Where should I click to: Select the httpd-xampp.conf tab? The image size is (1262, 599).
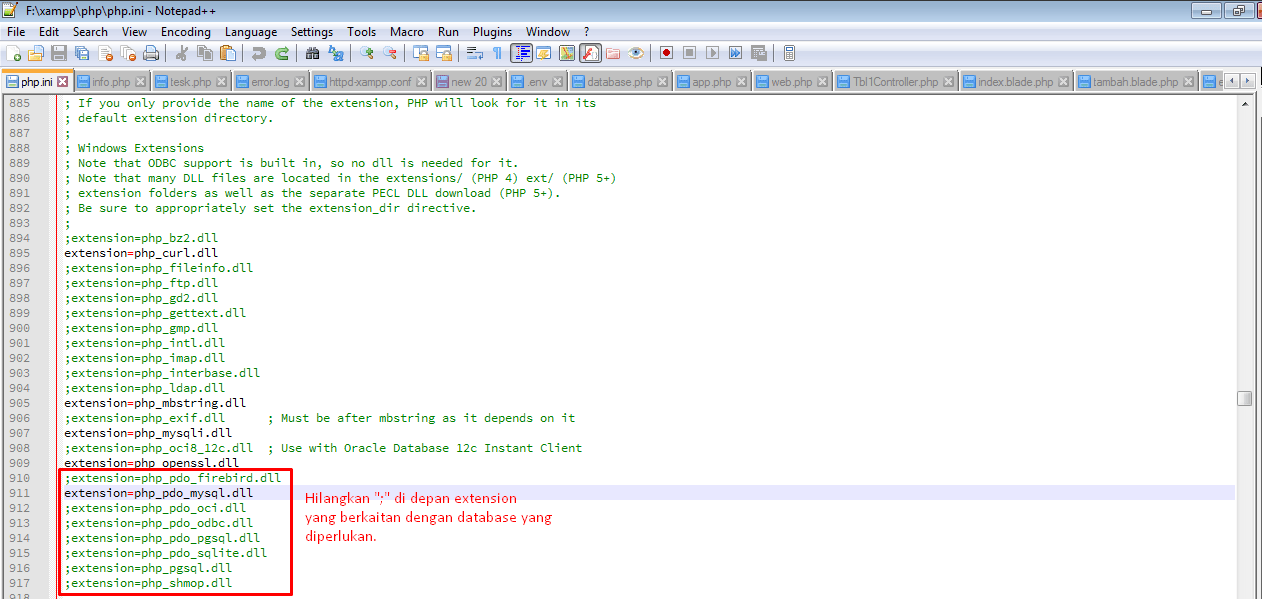[x=369, y=80]
